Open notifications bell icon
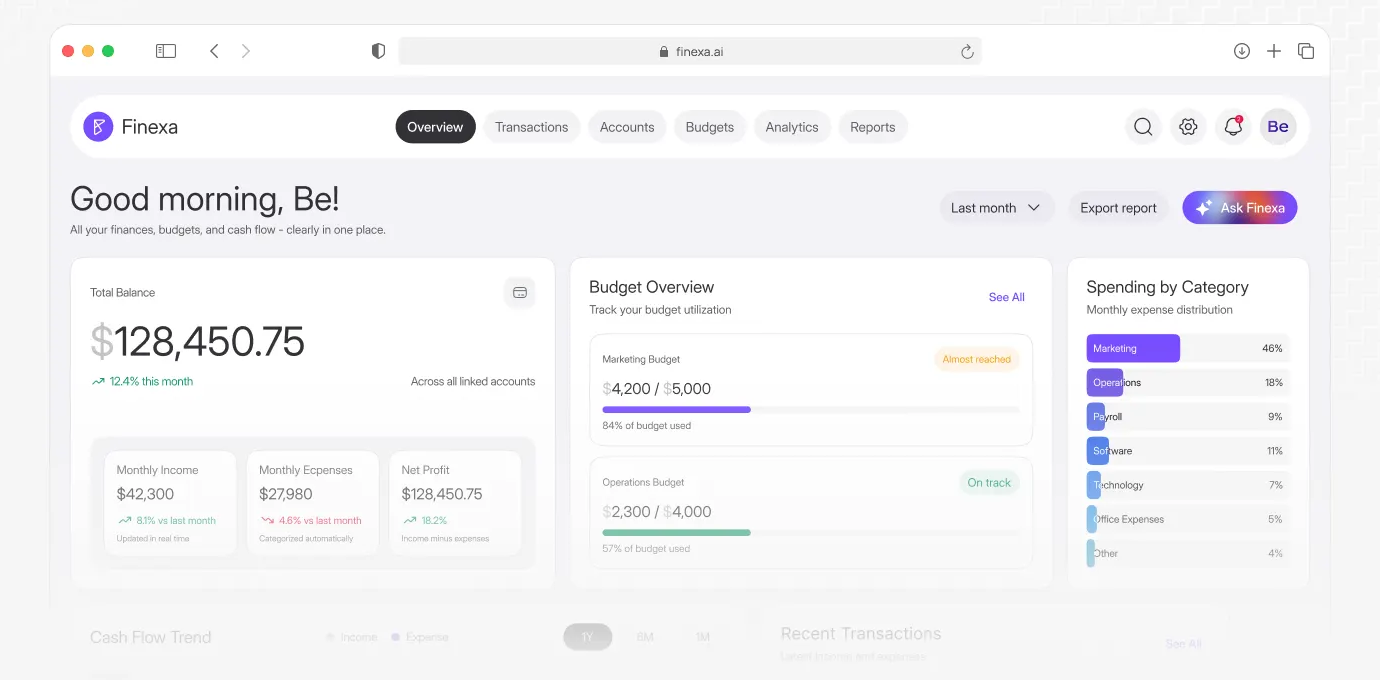1380x680 pixels. [1233, 127]
